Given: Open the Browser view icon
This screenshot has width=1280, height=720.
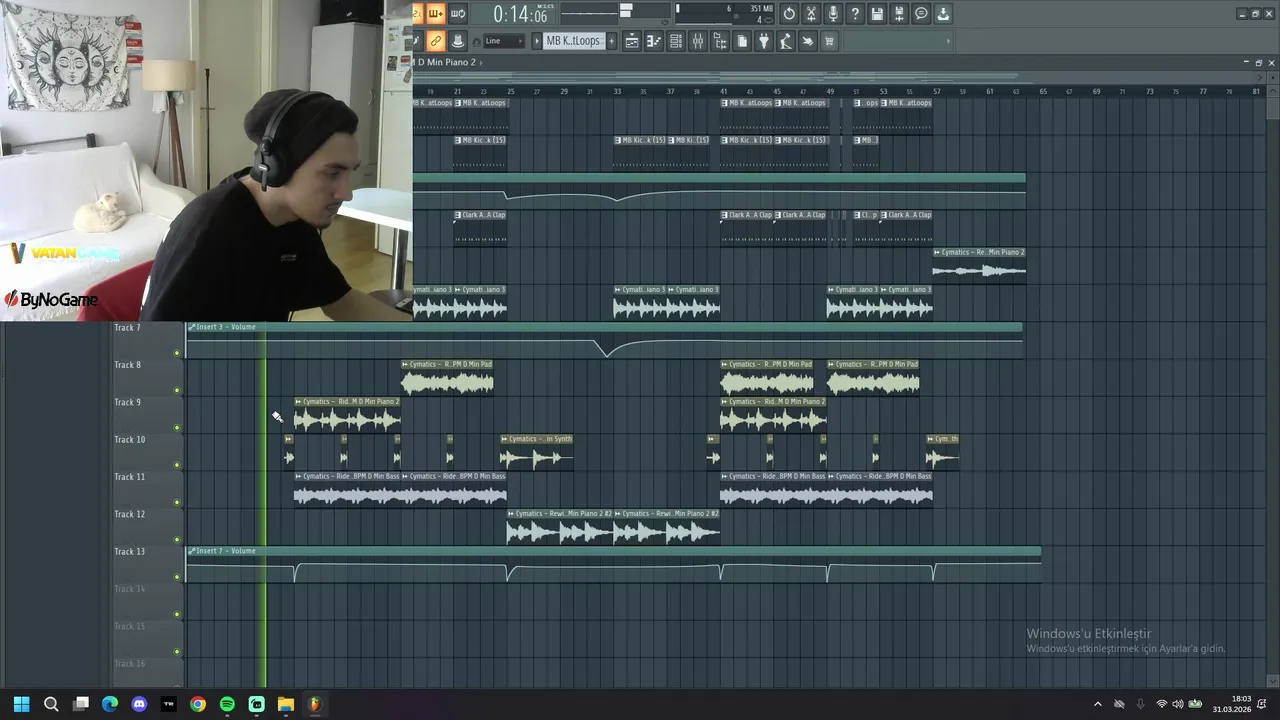Looking at the screenshot, I should point(720,41).
